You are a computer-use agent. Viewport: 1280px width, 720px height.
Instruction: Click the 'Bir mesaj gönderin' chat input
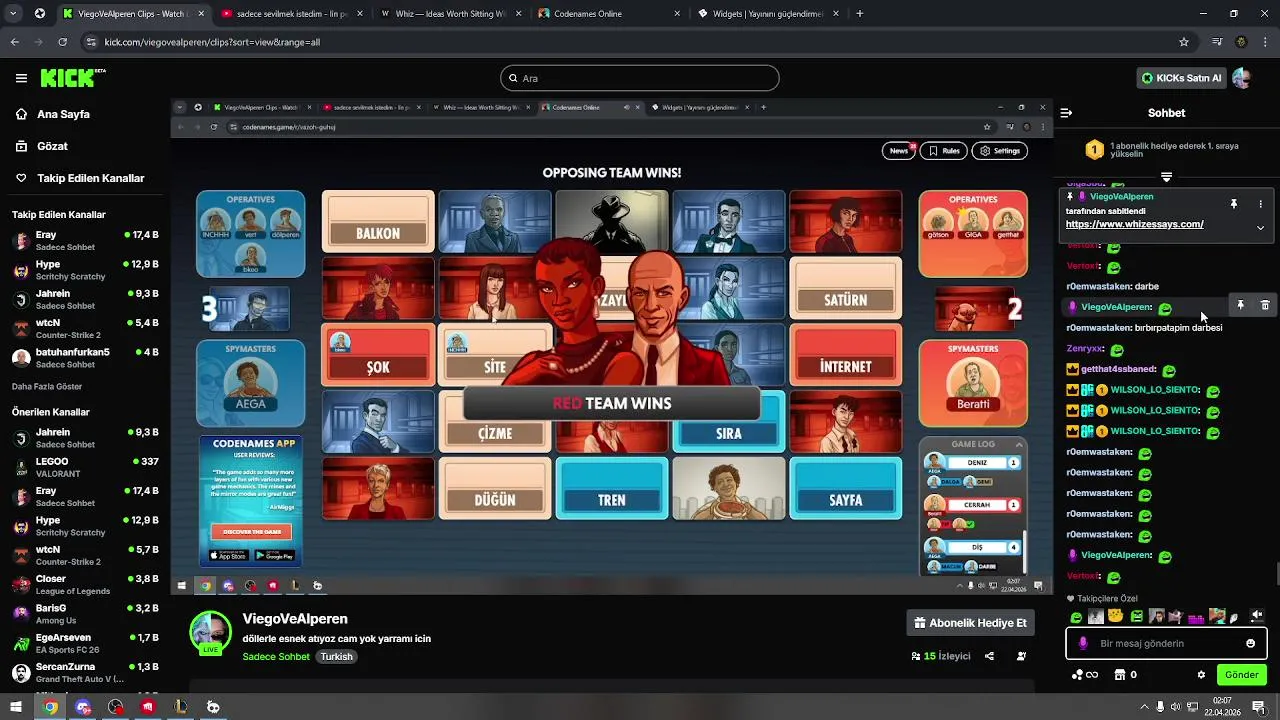pyautogui.click(x=1166, y=643)
